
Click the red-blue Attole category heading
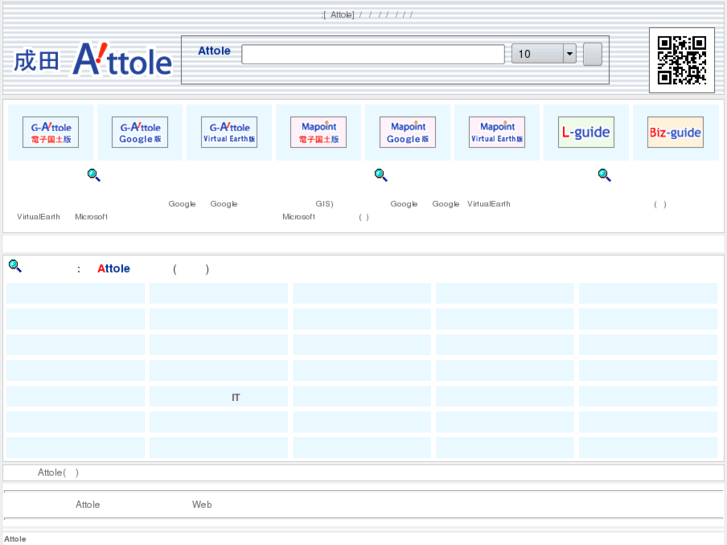point(114,269)
